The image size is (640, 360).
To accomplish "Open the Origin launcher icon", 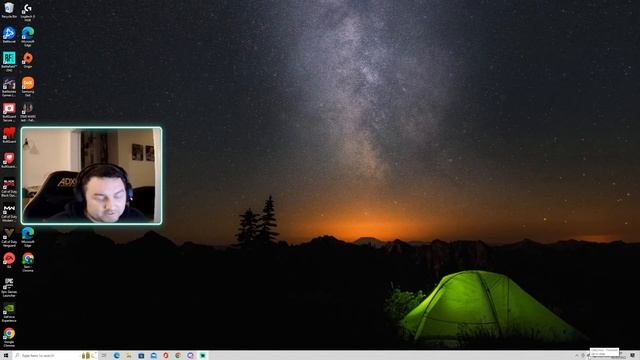I will (28, 60).
